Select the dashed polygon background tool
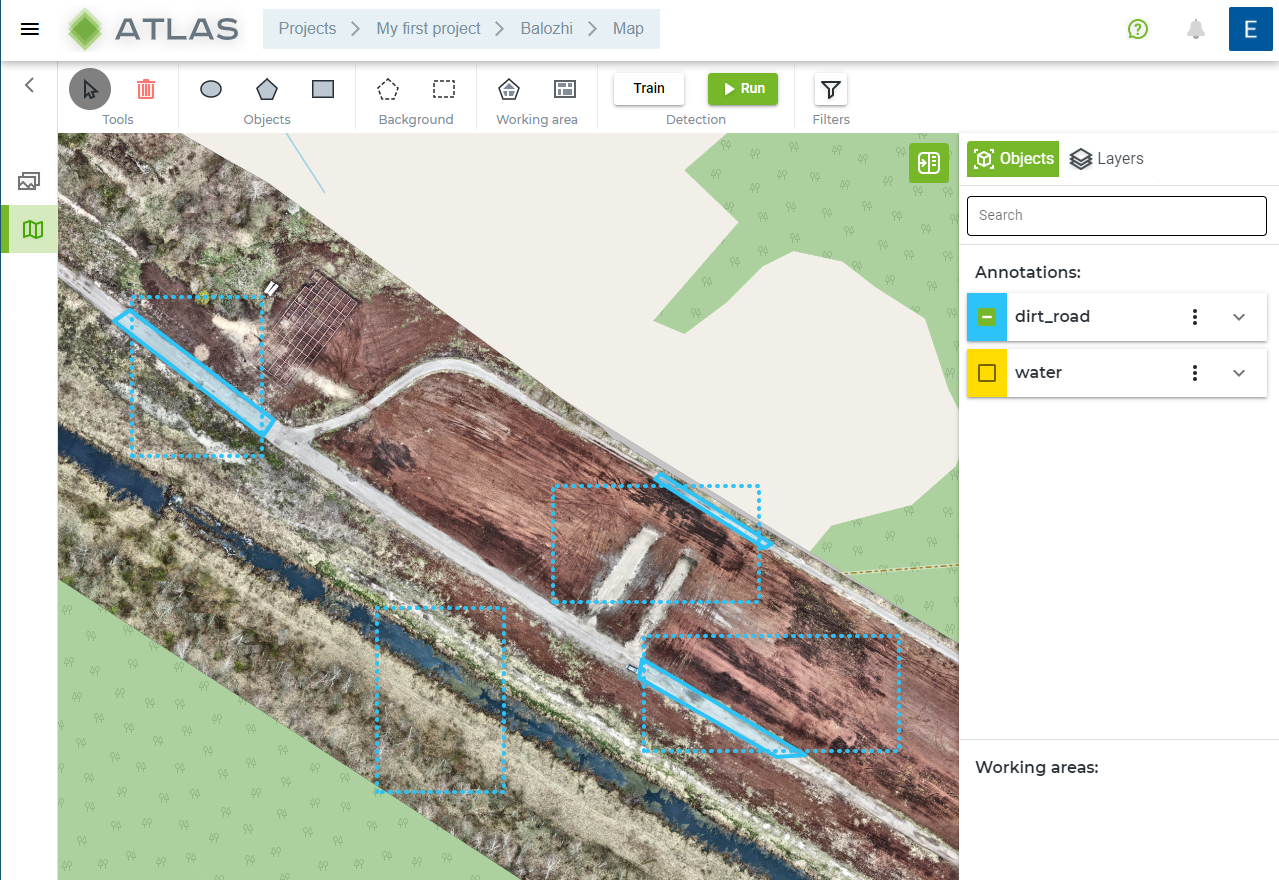The height and width of the screenshot is (880, 1279). coord(388,89)
